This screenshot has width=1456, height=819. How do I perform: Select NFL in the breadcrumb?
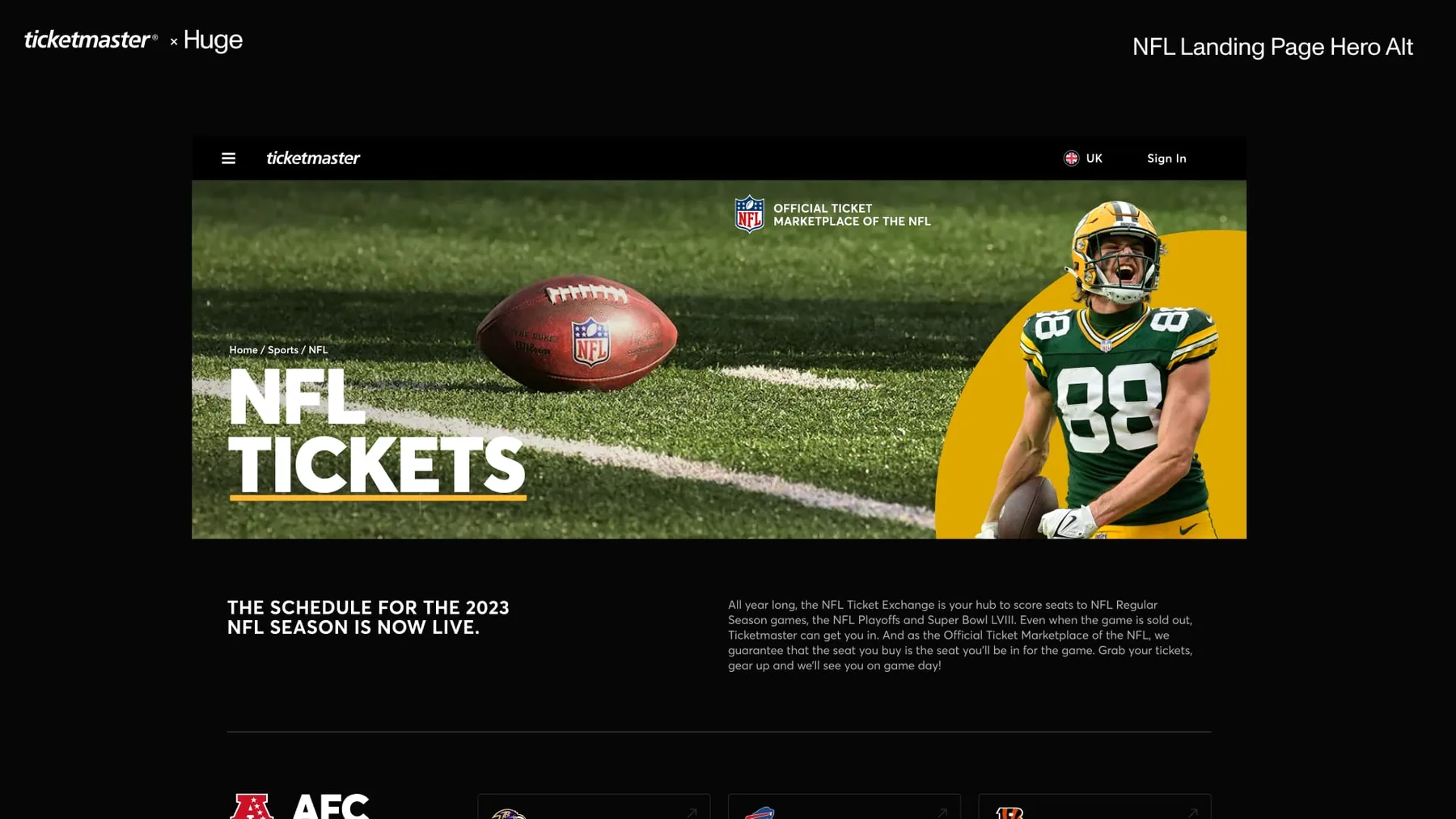tap(318, 350)
